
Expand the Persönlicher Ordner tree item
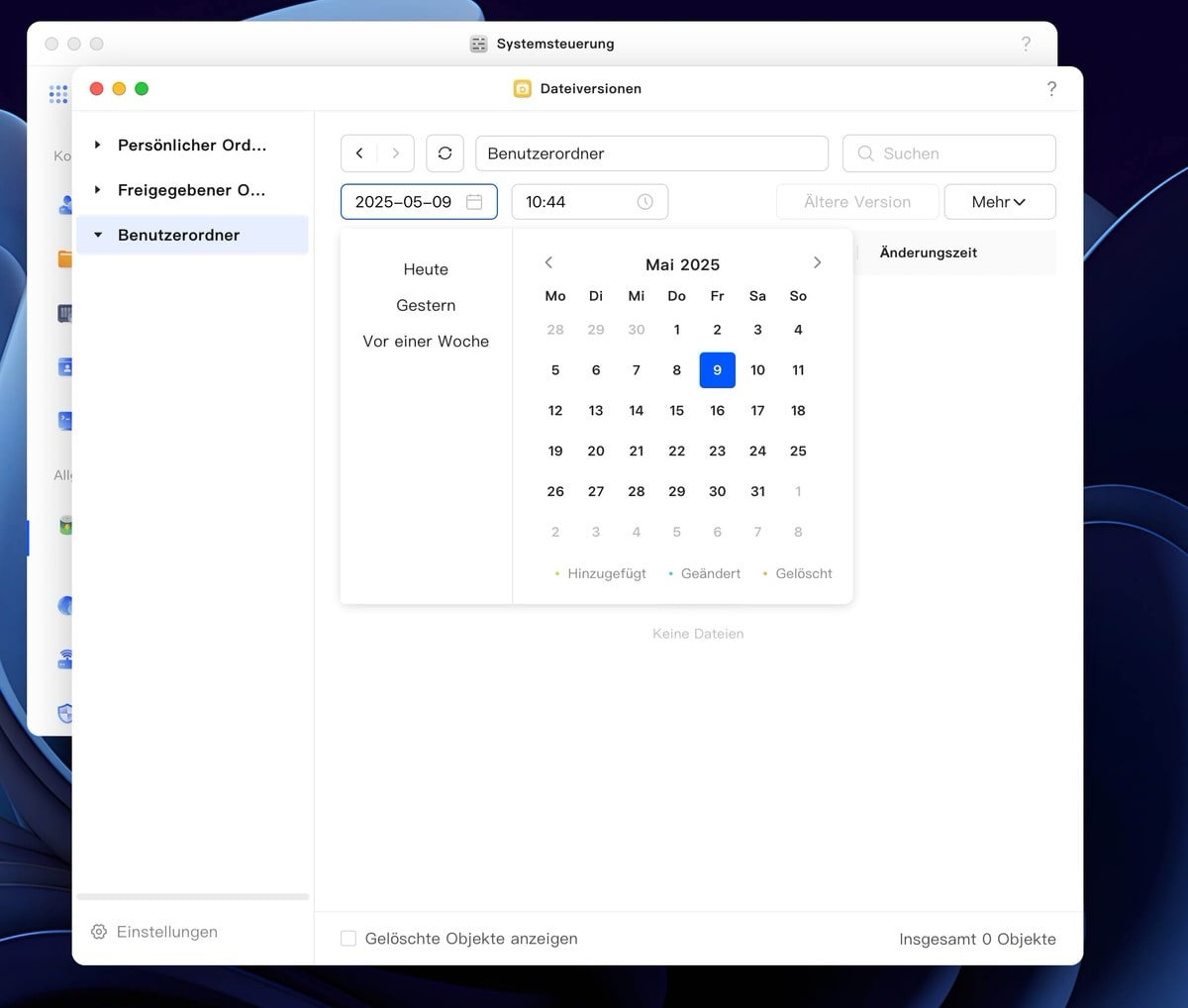pos(97,146)
